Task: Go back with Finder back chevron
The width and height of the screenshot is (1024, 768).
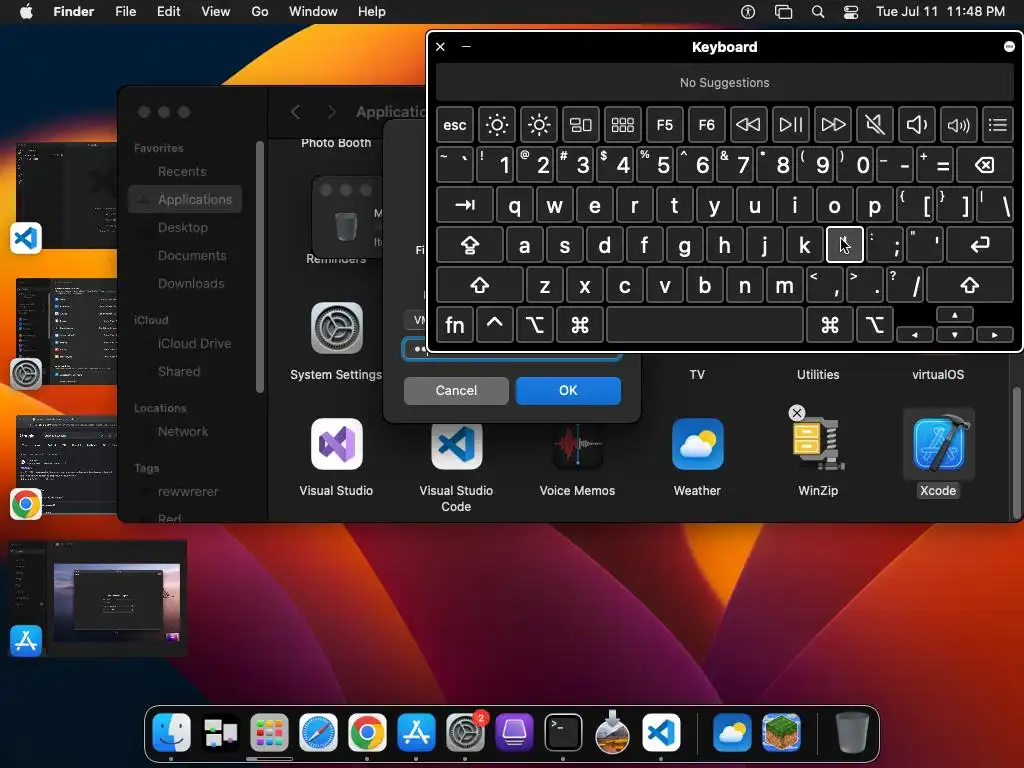Action: 295,112
